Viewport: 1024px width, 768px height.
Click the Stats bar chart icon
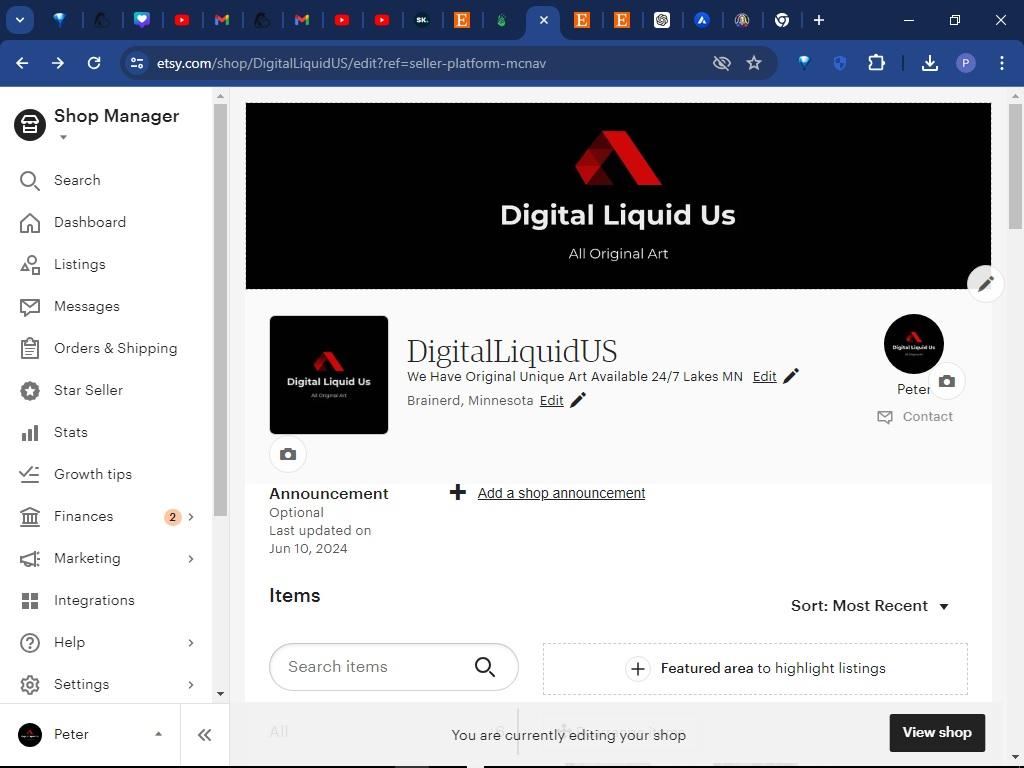(30, 432)
